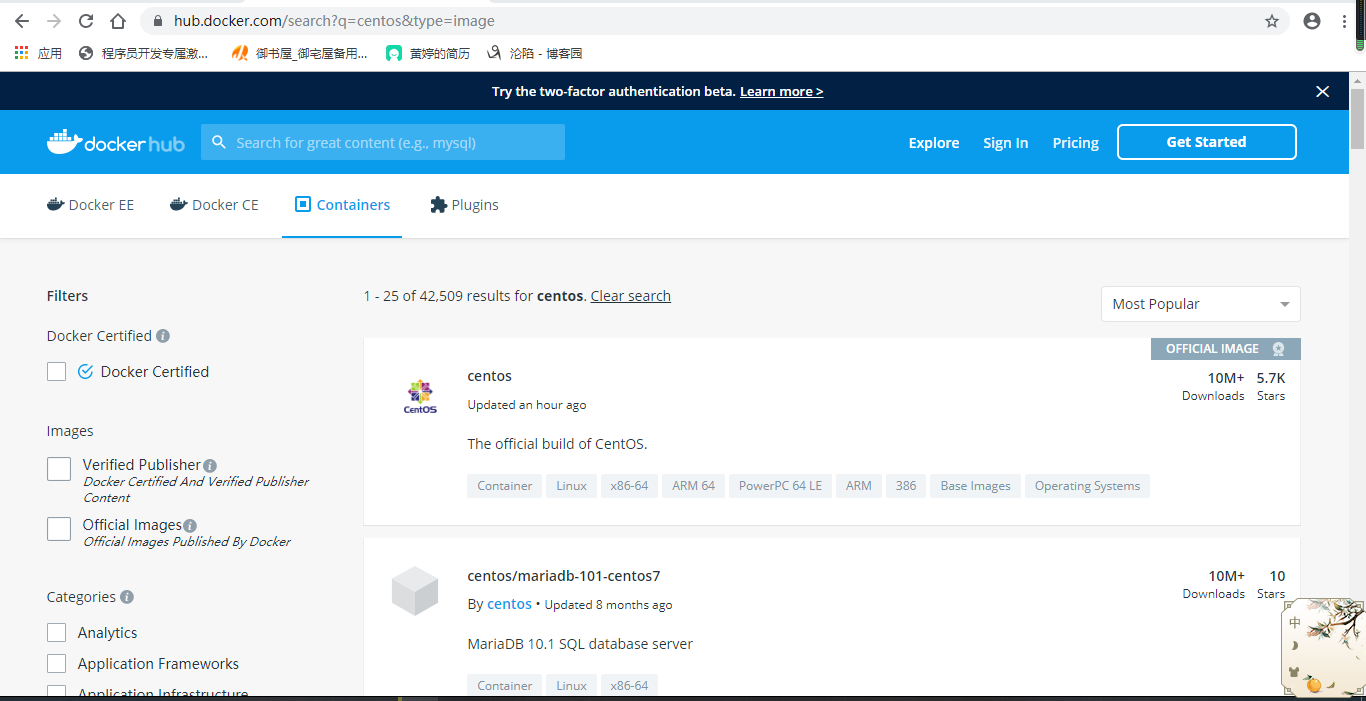Click the Get Started button

coord(1206,142)
